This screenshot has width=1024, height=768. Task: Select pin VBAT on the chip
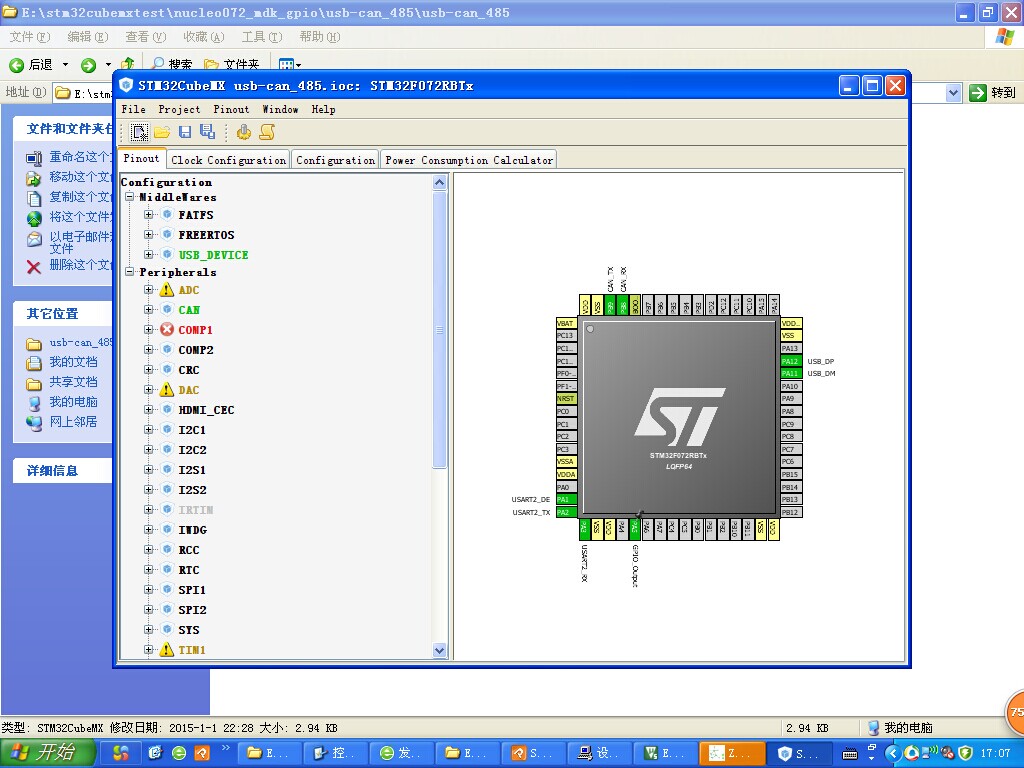[x=566, y=323]
